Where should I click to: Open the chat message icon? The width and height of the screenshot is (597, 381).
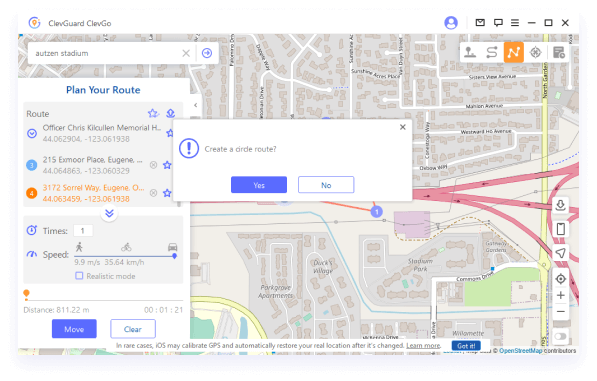[498, 23]
